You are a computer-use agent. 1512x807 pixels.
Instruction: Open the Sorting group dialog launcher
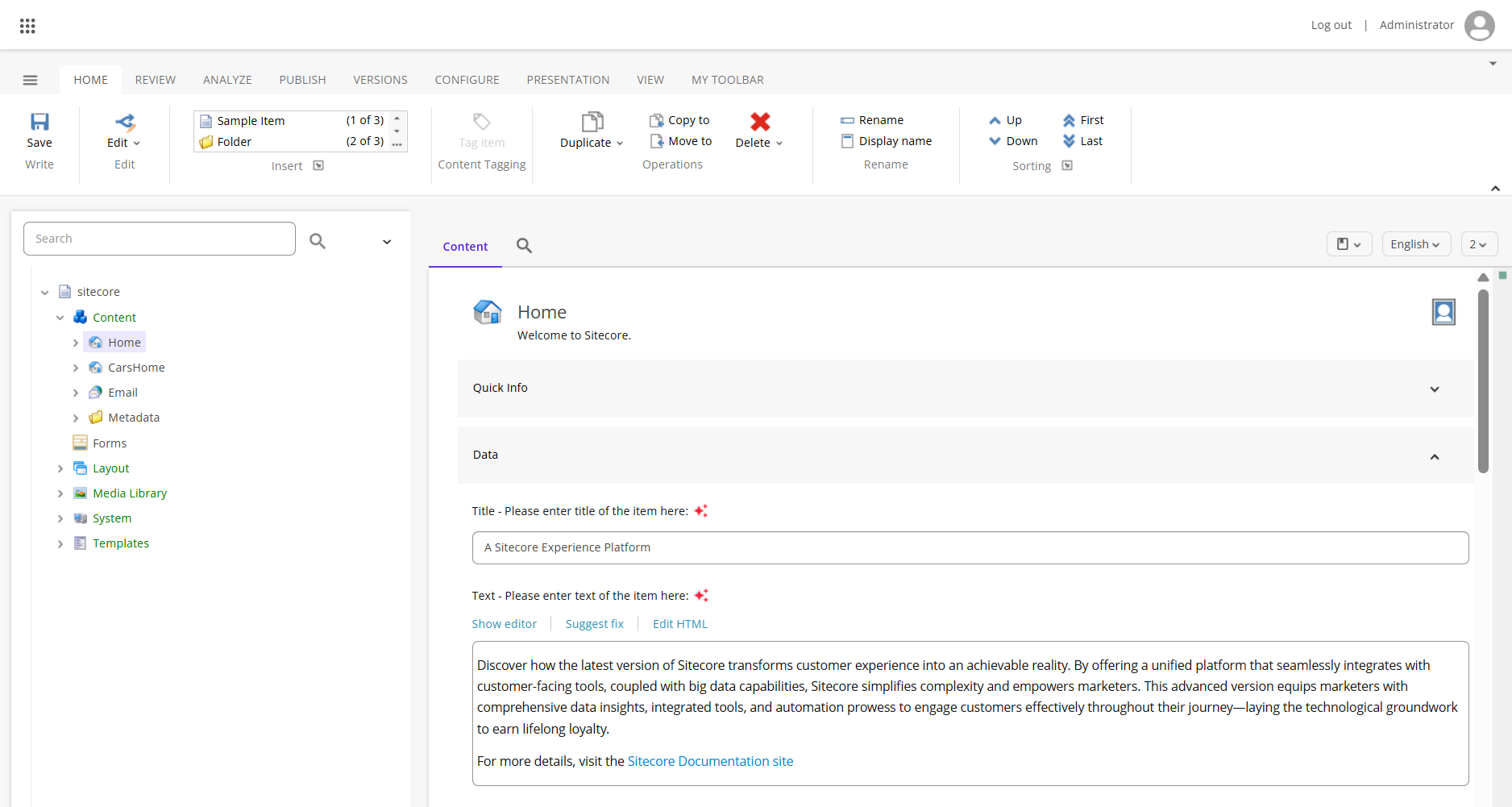[1067, 165]
